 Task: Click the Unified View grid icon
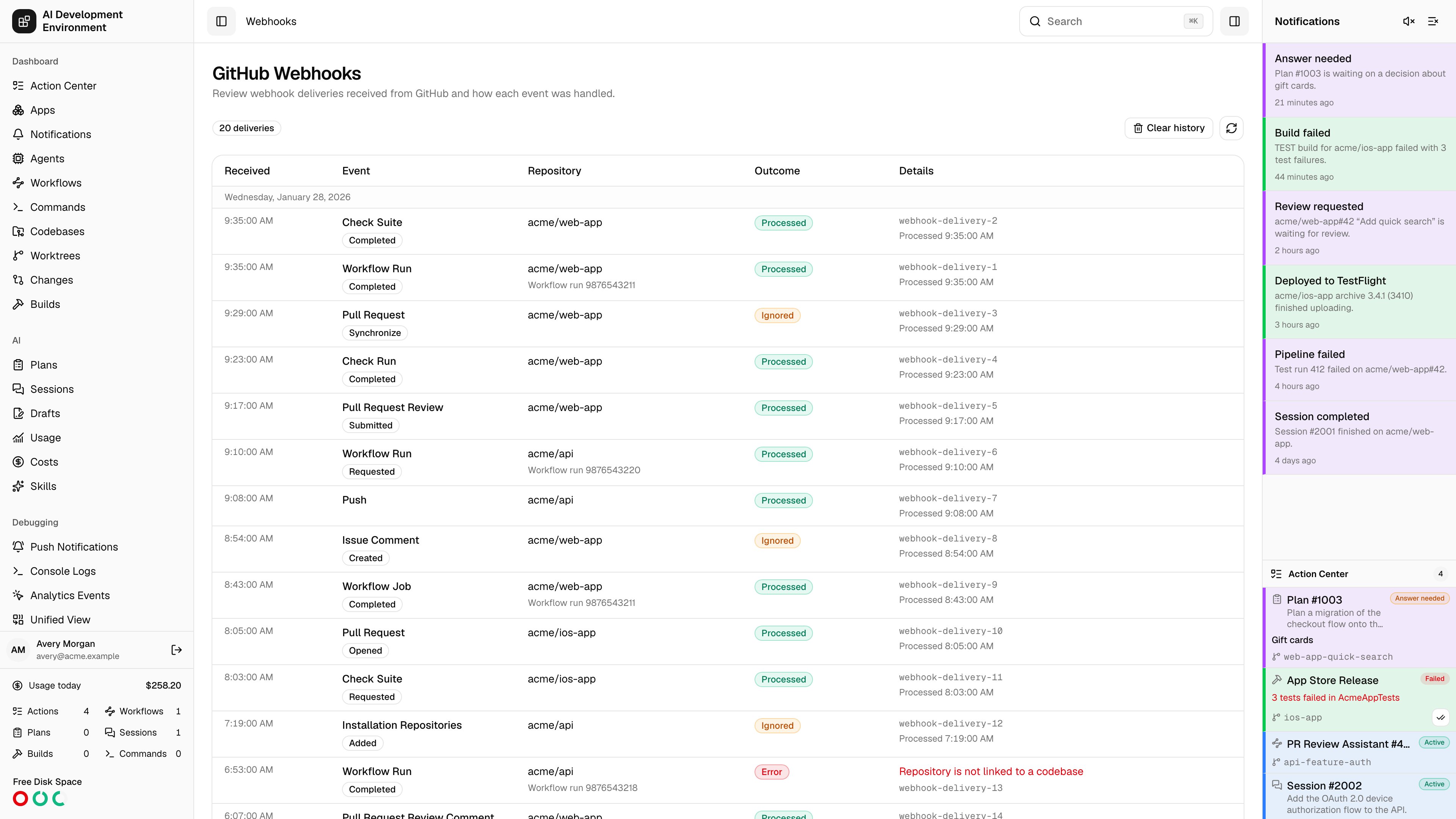(18, 620)
